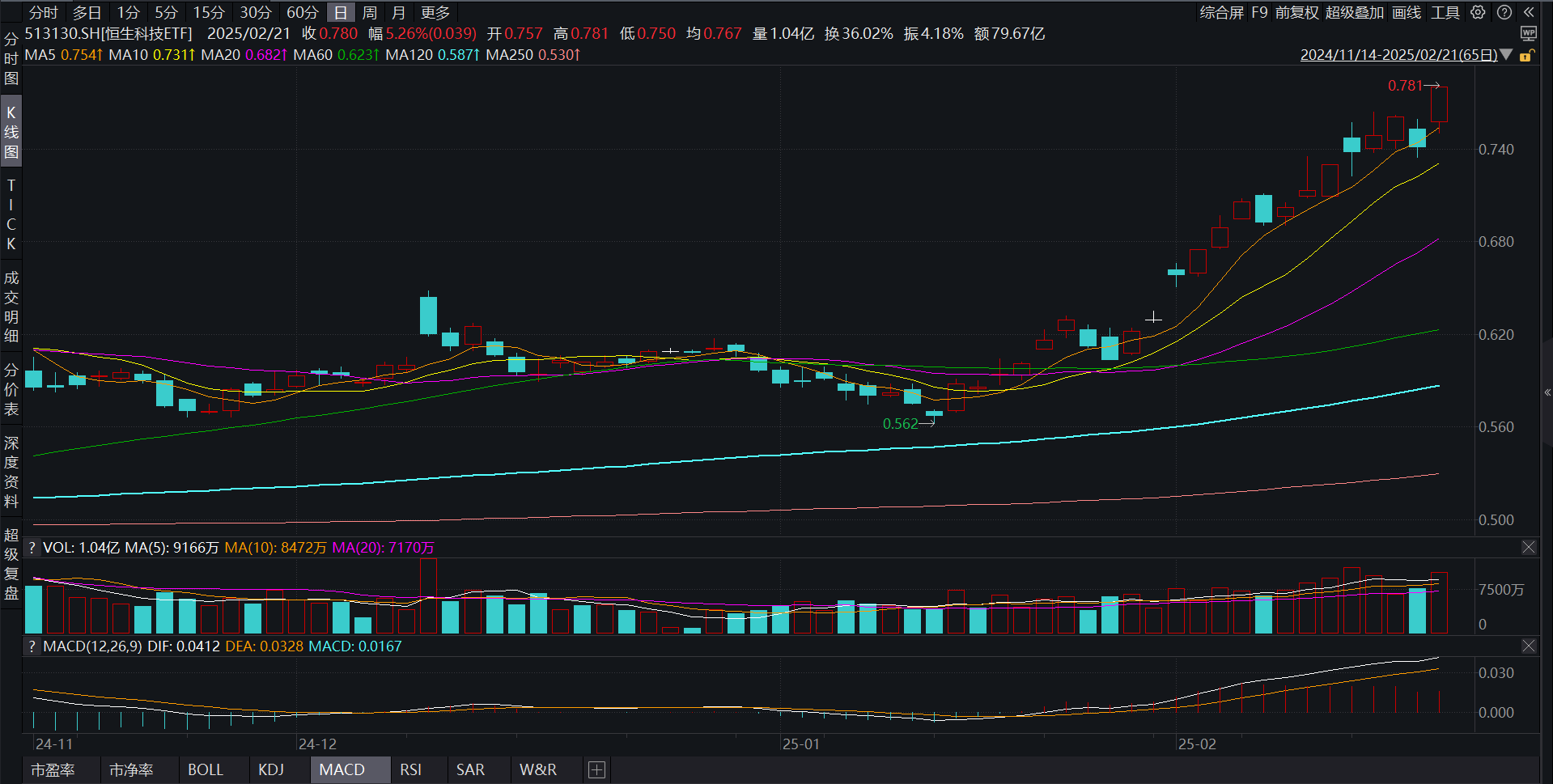The width and height of the screenshot is (1553, 784).
Task: Toggle the unlock padlock icon near the date range
Action: [1528, 55]
